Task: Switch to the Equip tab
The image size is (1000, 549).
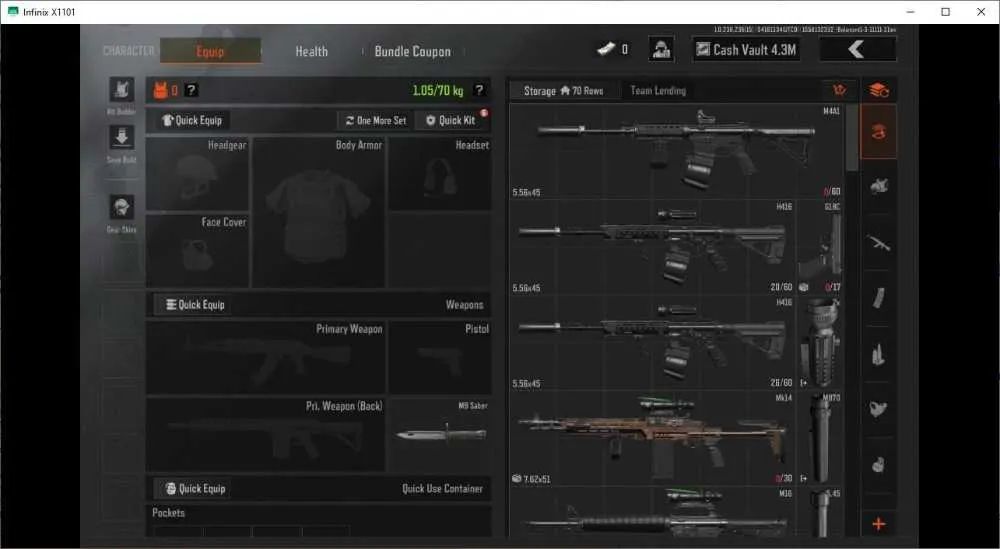Action: tap(210, 51)
